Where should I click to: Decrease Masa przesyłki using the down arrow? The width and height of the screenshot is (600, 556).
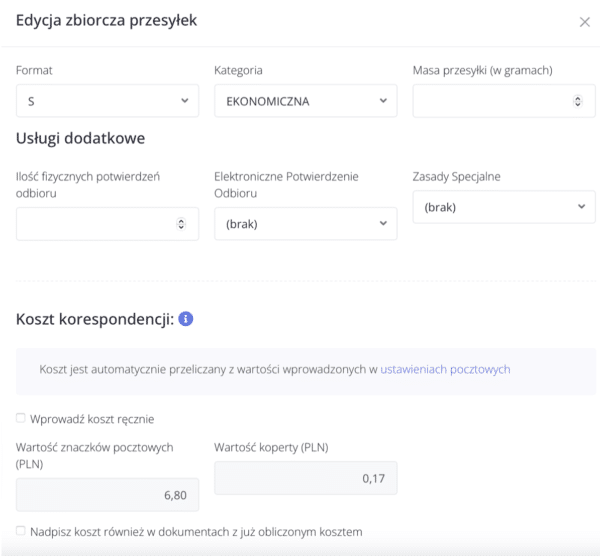coord(577,104)
